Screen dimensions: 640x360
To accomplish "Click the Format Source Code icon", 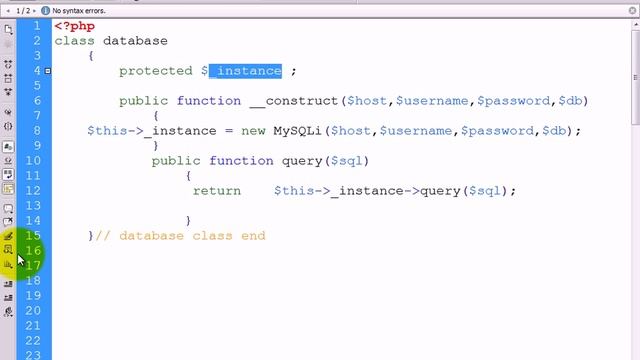I will point(8,312).
